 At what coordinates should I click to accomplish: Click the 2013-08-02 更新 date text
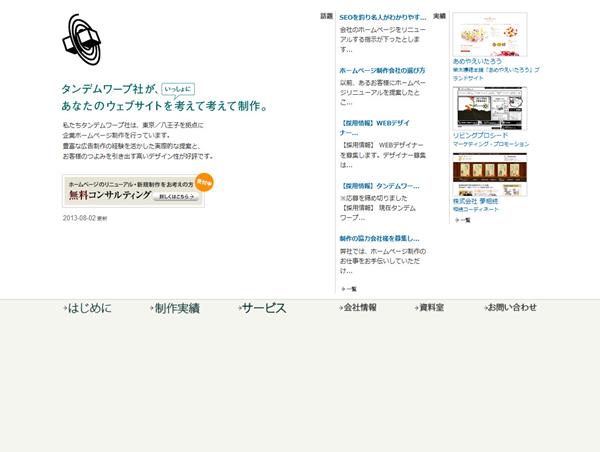point(85,218)
